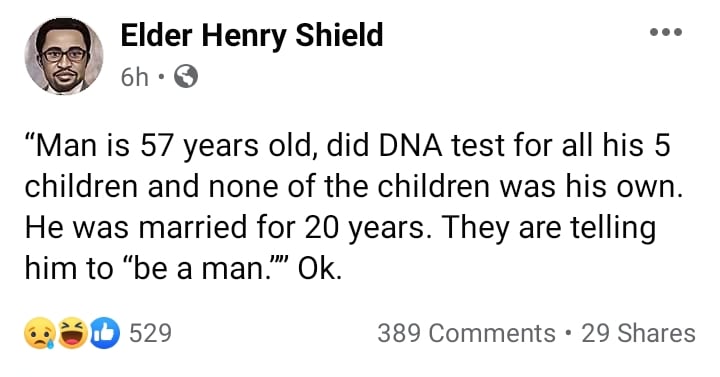Click the line "He was married for 20 years"
The width and height of the screenshot is (720, 377).
tap(340, 228)
